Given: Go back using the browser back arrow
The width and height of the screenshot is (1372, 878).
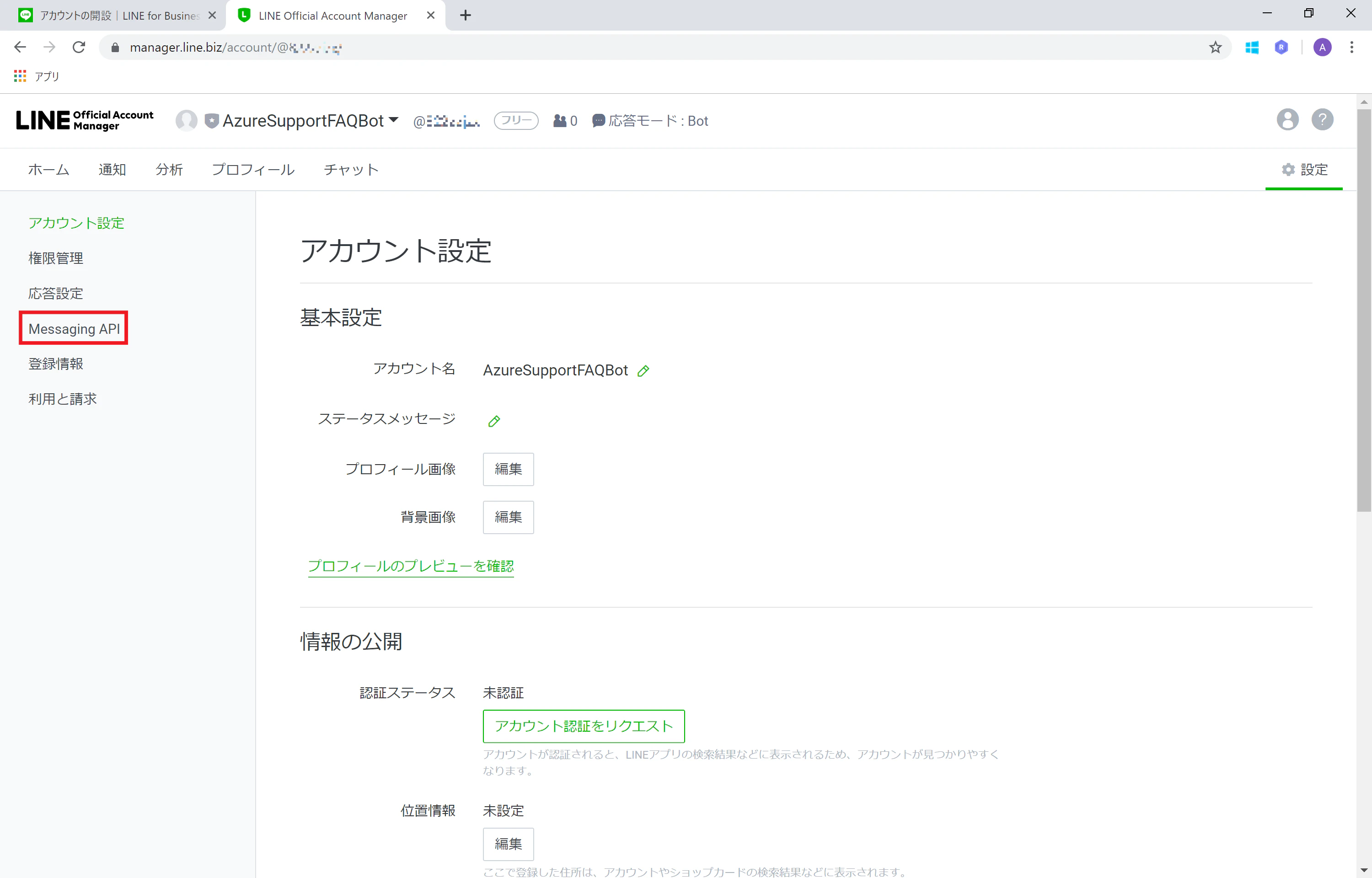Looking at the screenshot, I should coord(20,47).
